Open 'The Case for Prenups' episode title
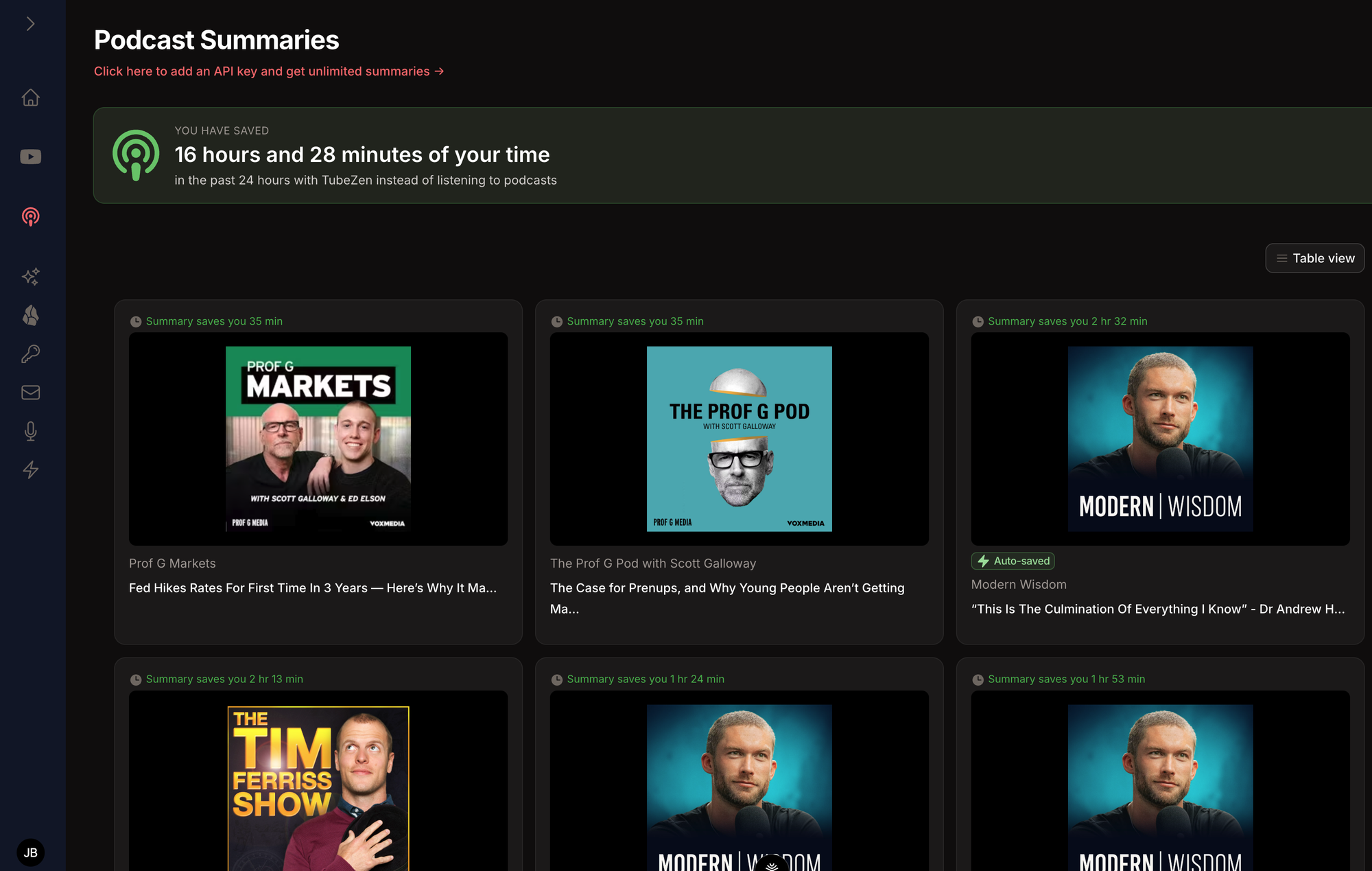1372x871 pixels. pyautogui.click(x=727, y=599)
